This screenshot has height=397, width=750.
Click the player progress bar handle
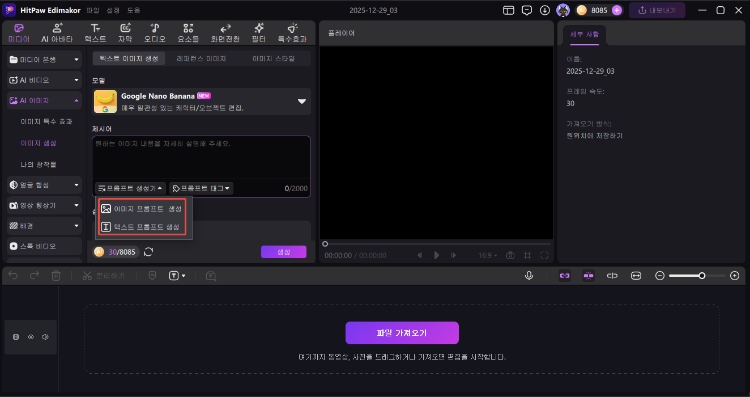325,244
